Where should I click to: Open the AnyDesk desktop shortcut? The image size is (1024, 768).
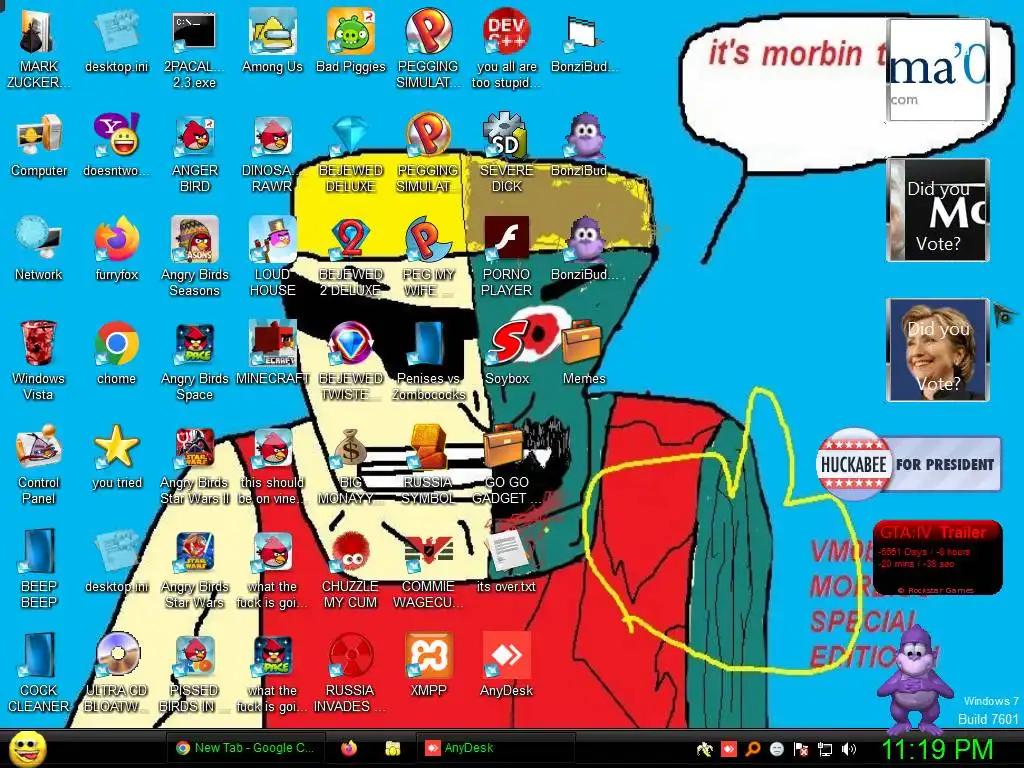(x=507, y=664)
